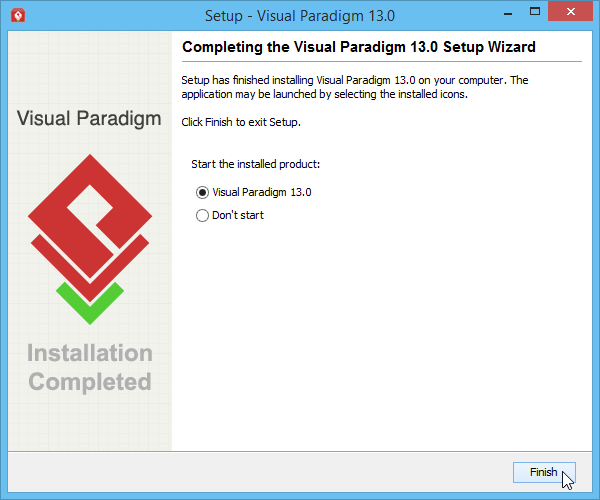Viewport: 600px width, 500px height.
Task: Minimize the Setup window
Action: (508, 13)
